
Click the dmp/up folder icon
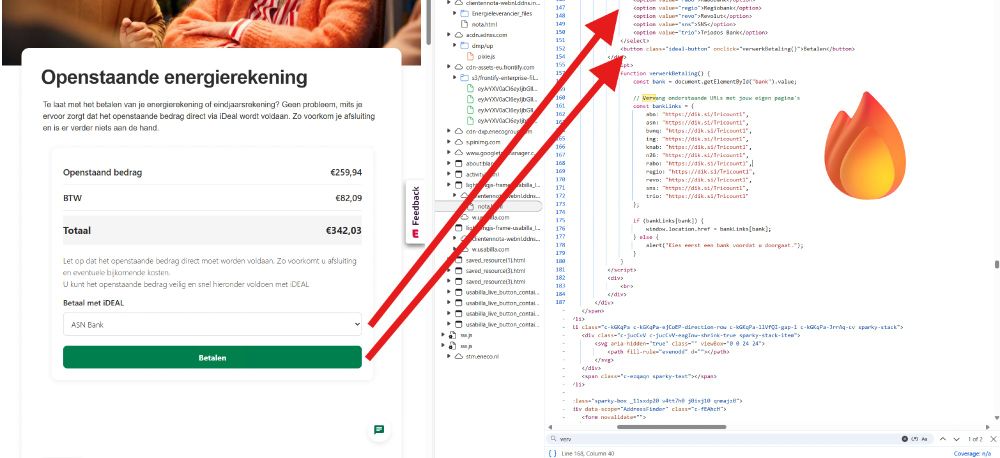[464, 45]
